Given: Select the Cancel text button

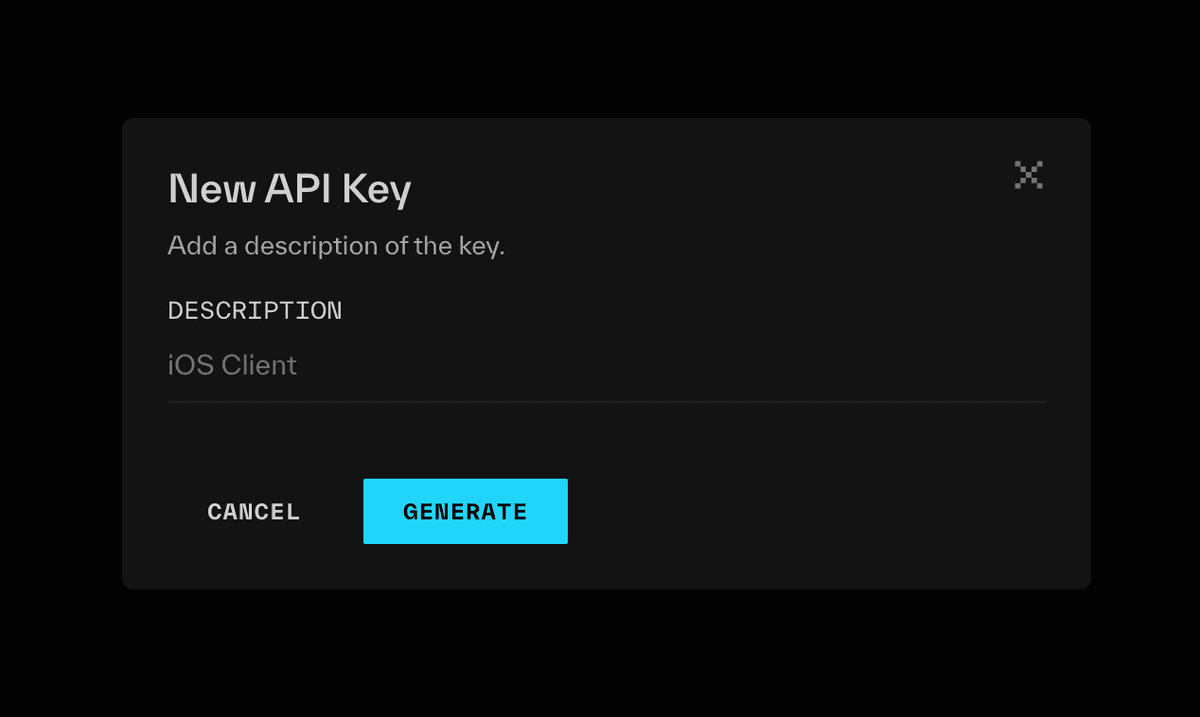Looking at the screenshot, I should point(253,512).
